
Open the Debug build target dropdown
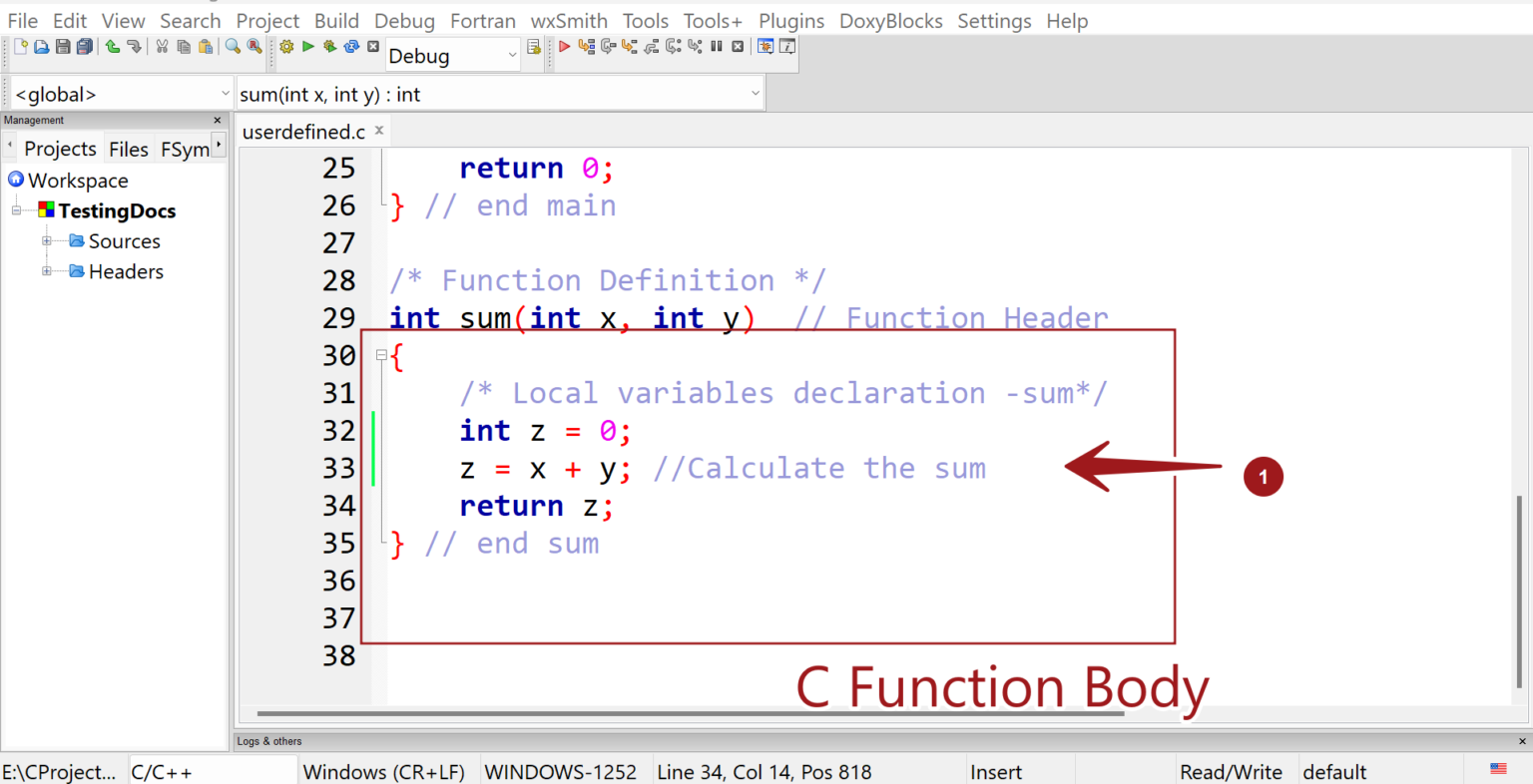512,56
